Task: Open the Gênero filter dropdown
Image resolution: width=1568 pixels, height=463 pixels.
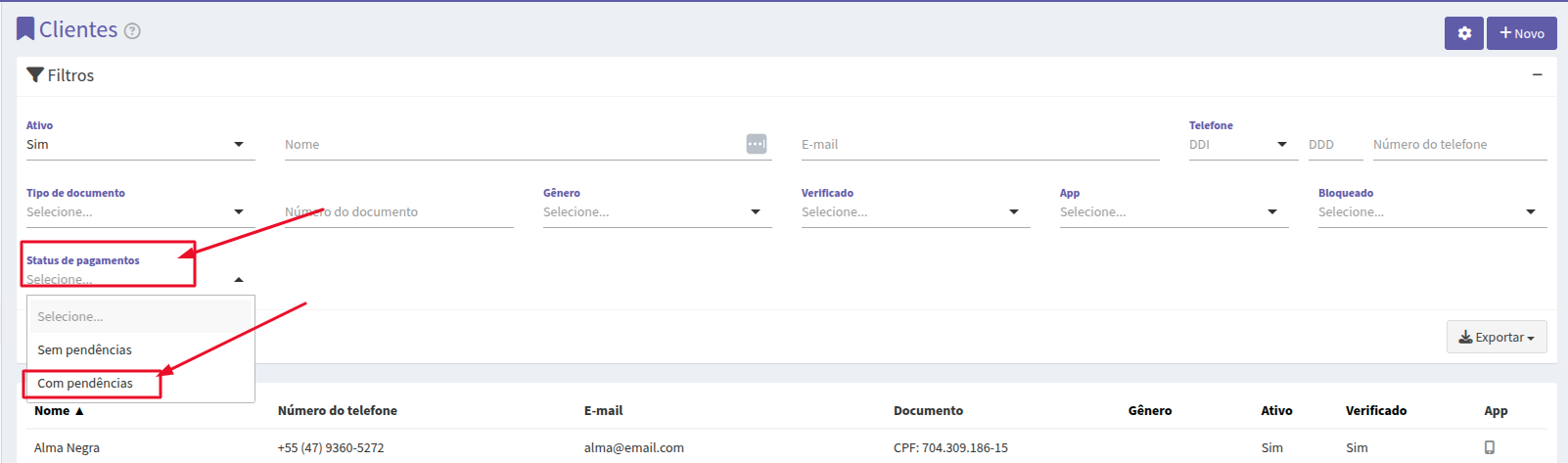Action: 657,212
